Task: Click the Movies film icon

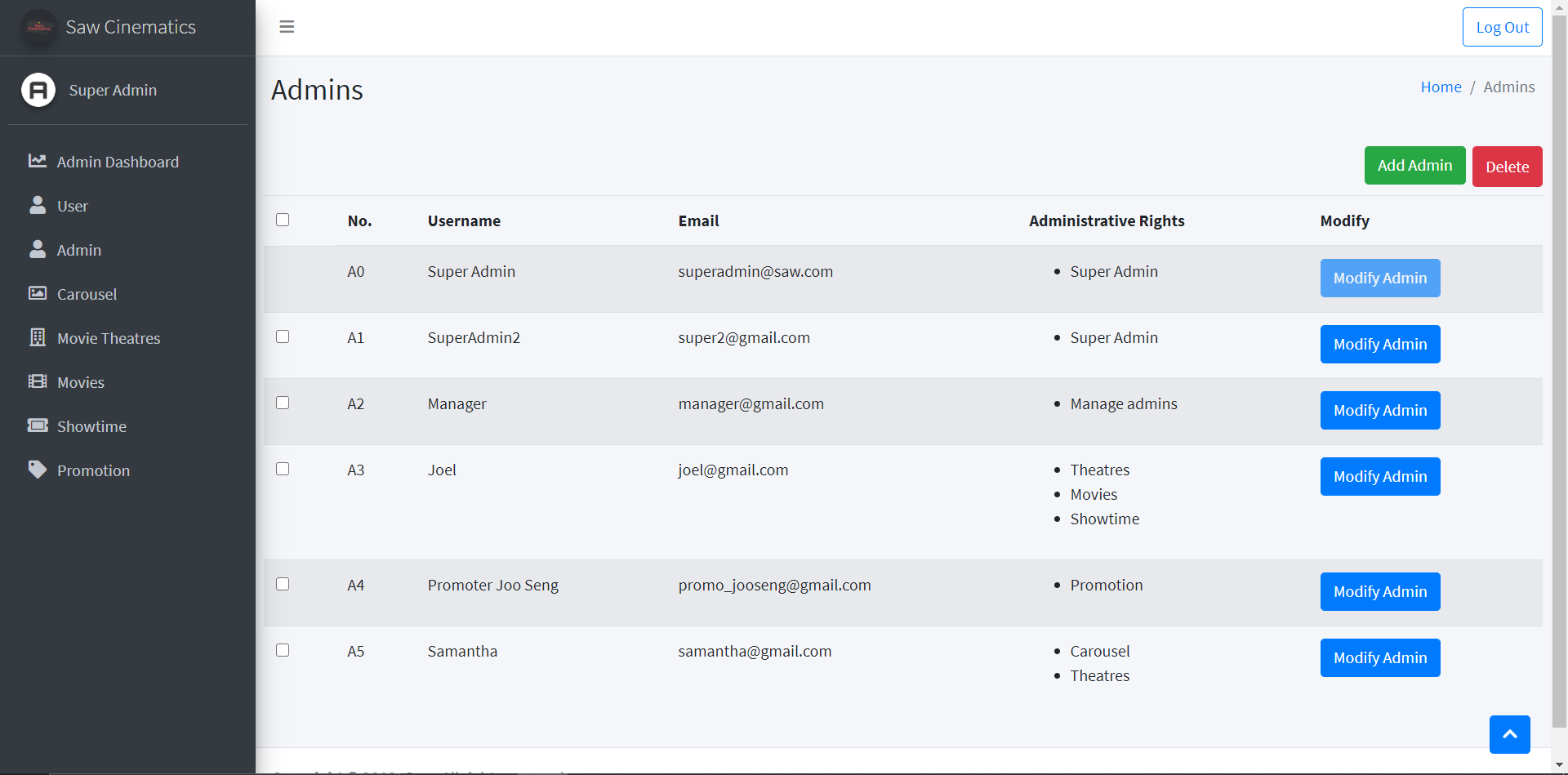Action: pos(38,381)
